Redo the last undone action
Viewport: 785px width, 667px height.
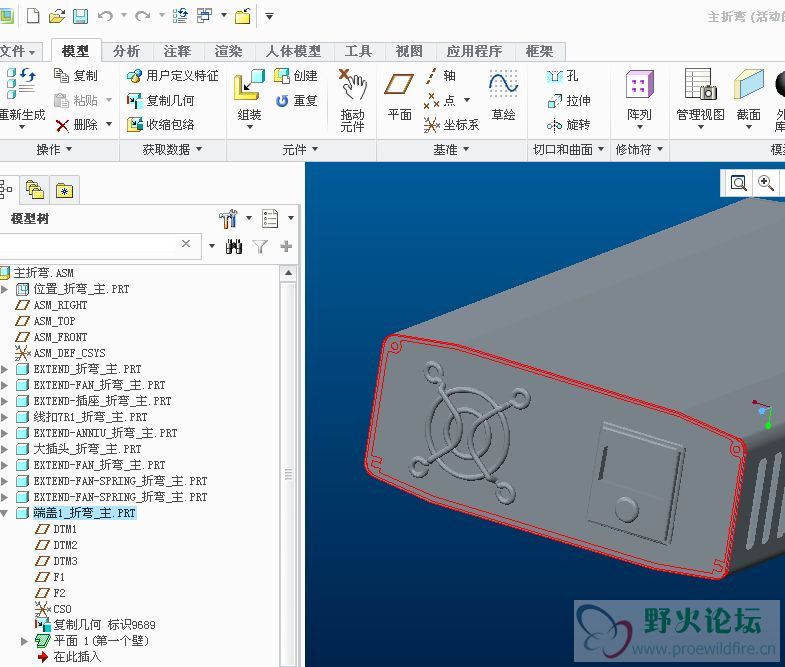click(143, 16)
